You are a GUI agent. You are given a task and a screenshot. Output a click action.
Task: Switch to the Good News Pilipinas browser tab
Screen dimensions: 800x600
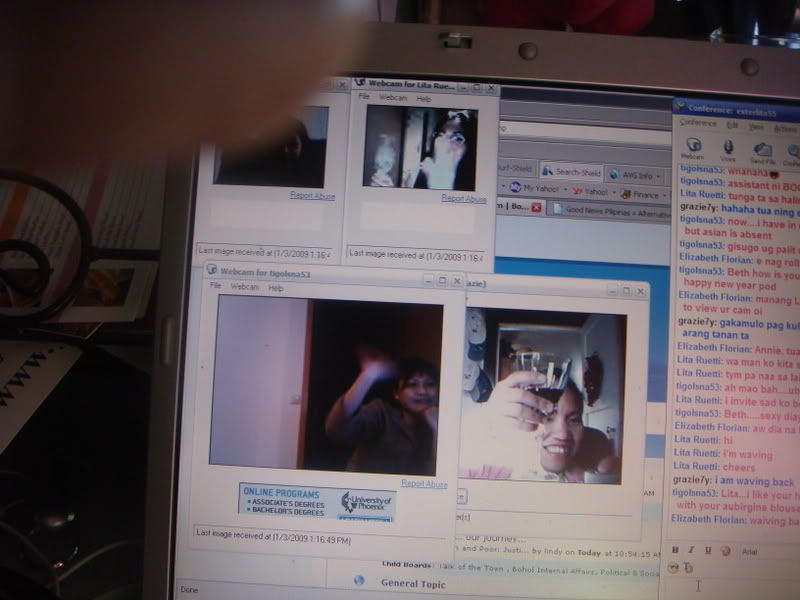point(611,212)
